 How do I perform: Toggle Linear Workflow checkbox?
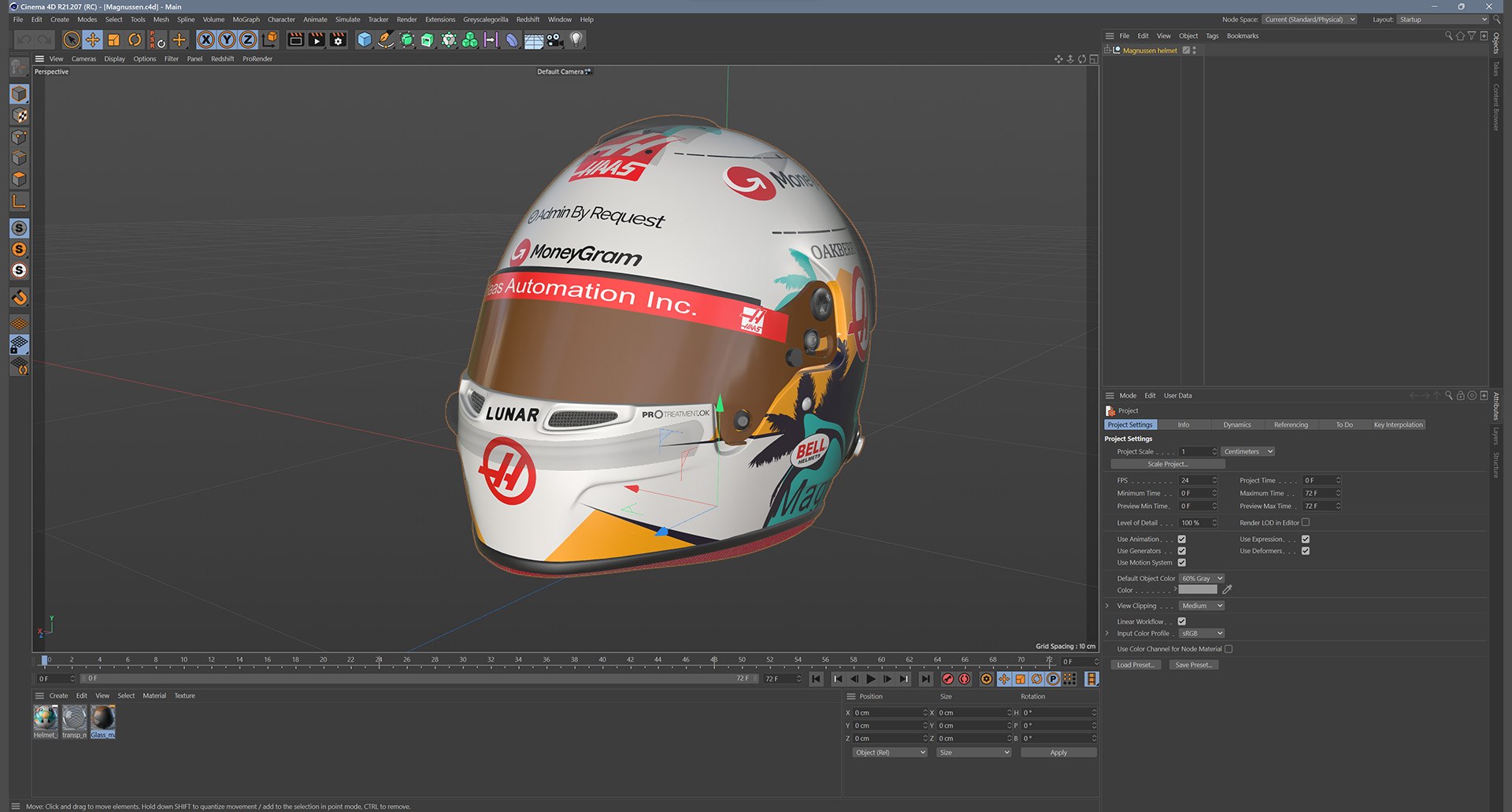click(1182, 621)
